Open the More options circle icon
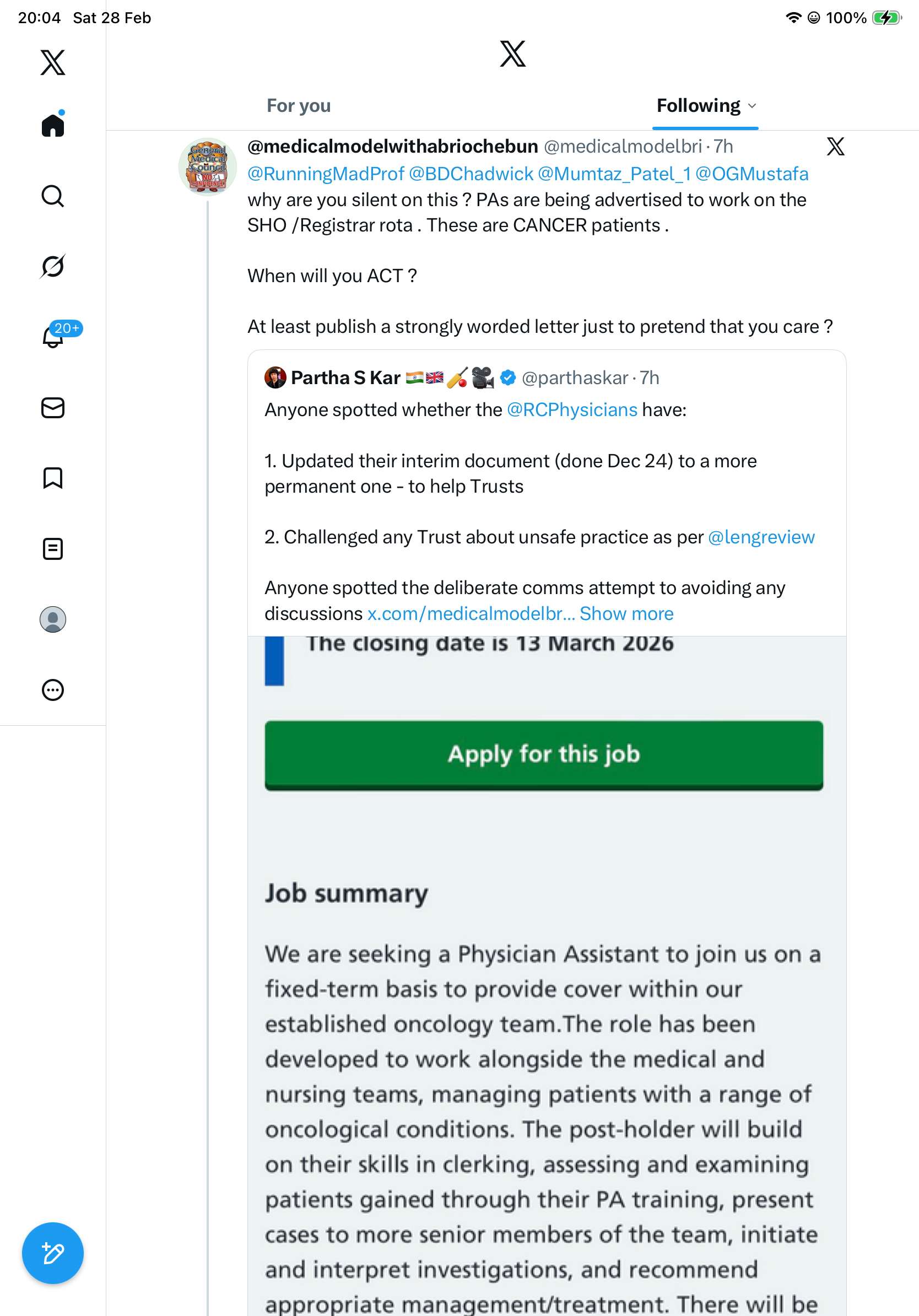The height and width of the screenshot is (1316, 919). (x=53, y=690)
